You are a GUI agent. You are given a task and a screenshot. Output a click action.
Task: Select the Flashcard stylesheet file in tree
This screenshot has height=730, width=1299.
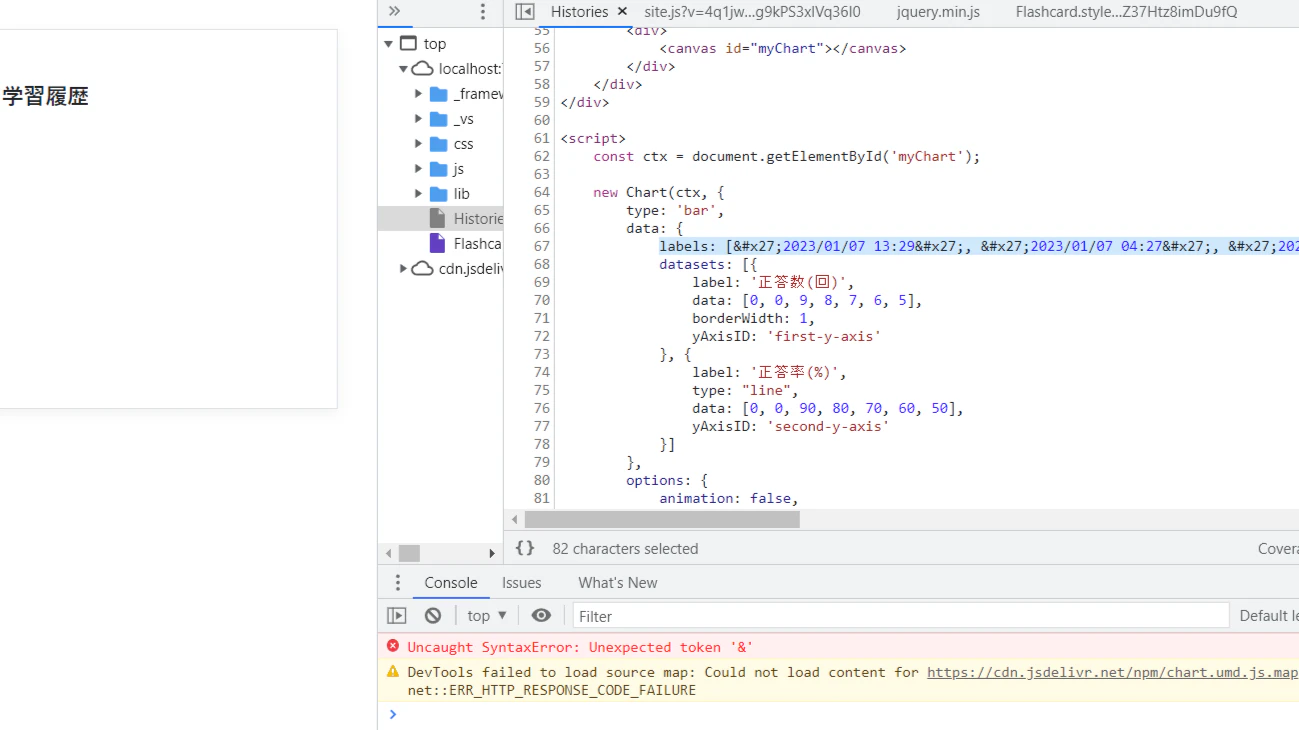pos(441,243)
